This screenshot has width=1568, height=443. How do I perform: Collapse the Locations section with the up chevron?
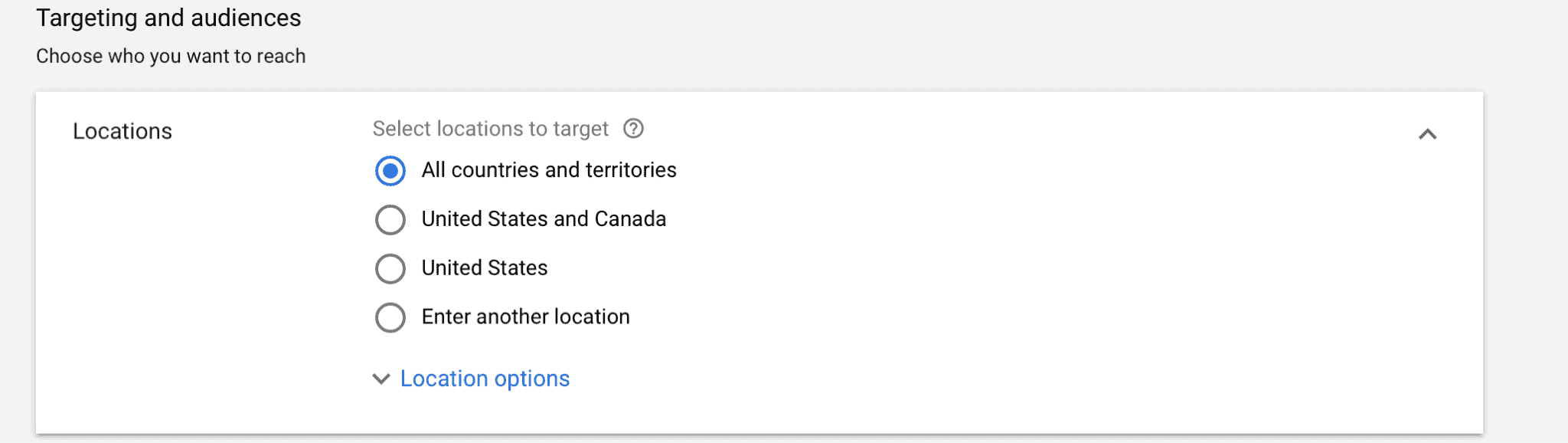point(1427,134)
